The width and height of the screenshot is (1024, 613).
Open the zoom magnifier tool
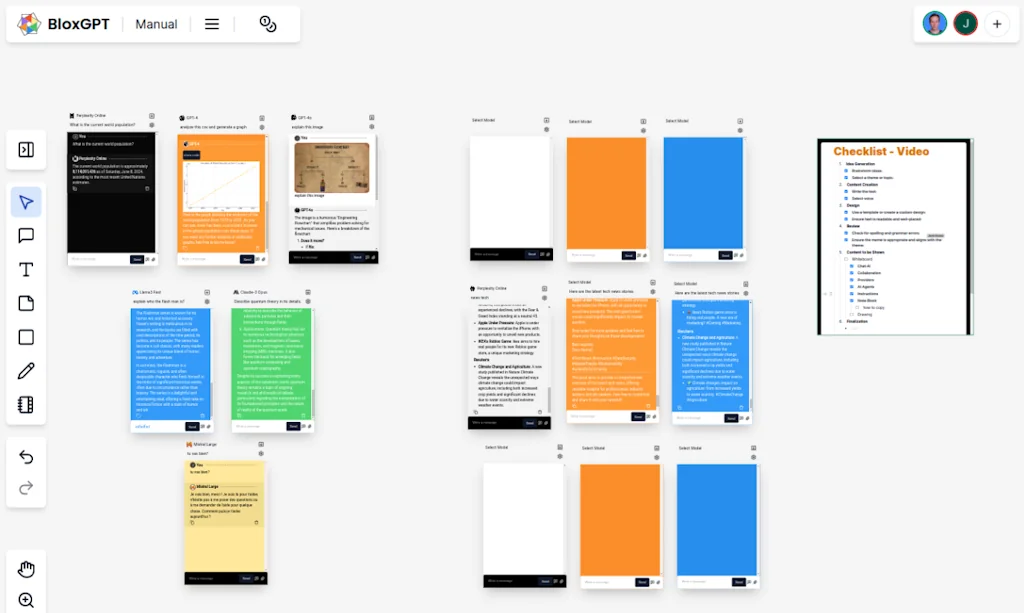tap(26, 599)
